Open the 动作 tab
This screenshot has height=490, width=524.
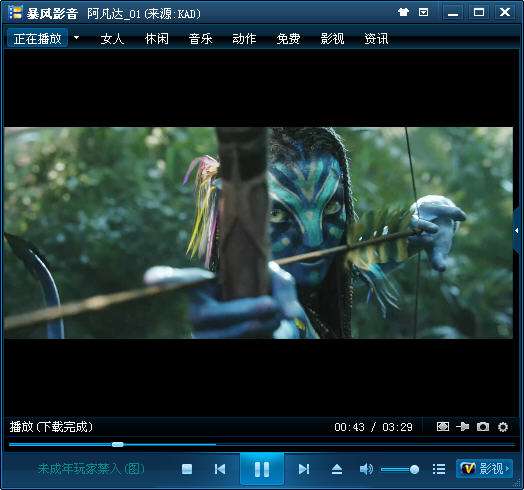[244, 39]
